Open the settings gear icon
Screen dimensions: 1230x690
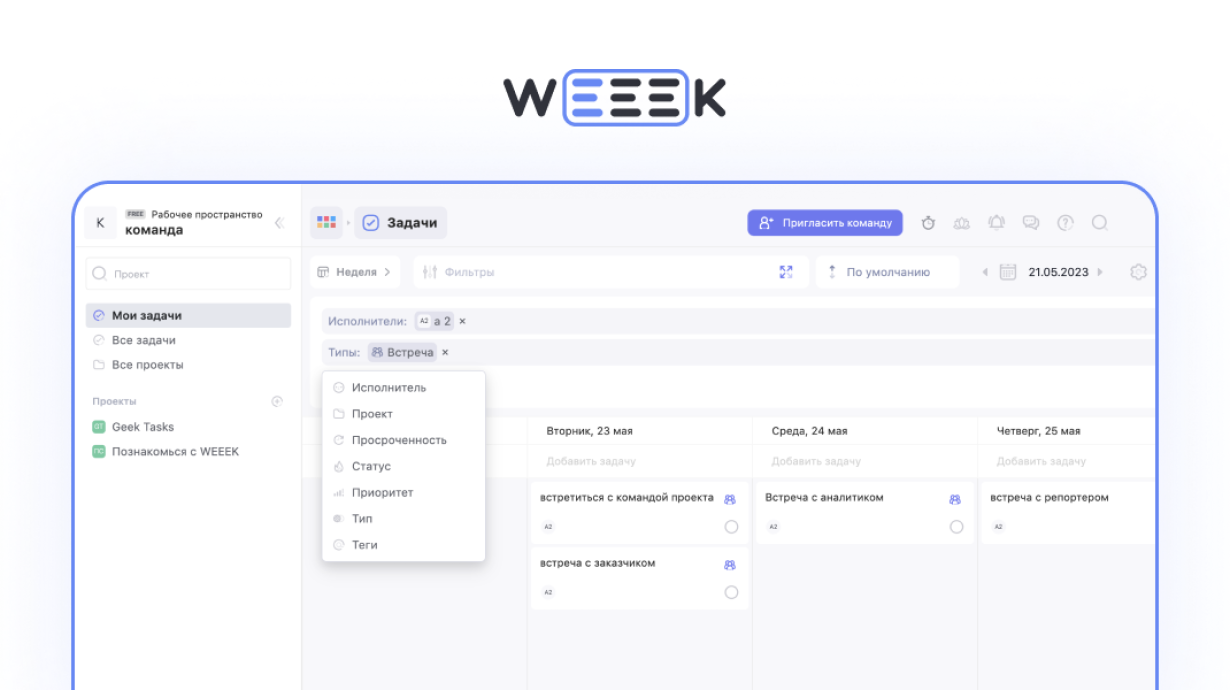pos(1138,272)
